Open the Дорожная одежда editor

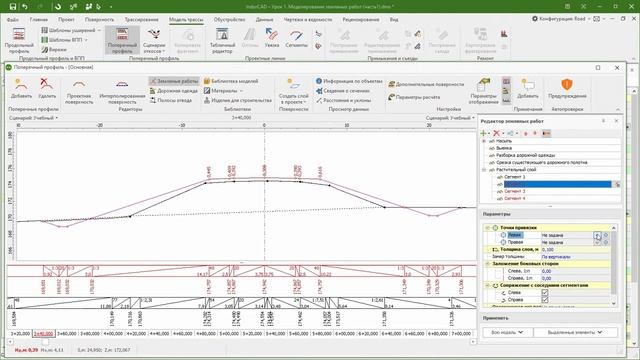coord(174,91)
